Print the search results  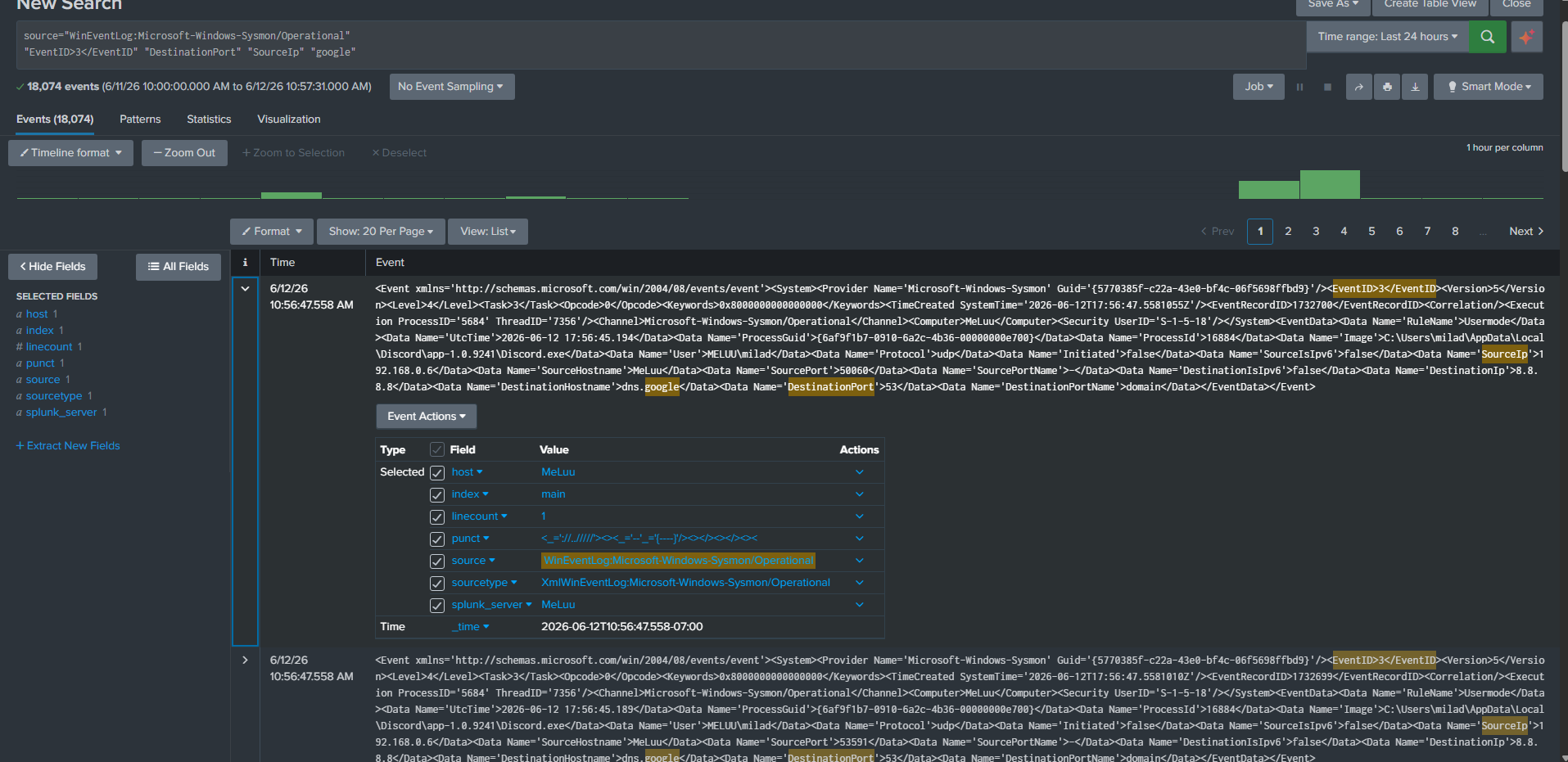[1387, 87]
